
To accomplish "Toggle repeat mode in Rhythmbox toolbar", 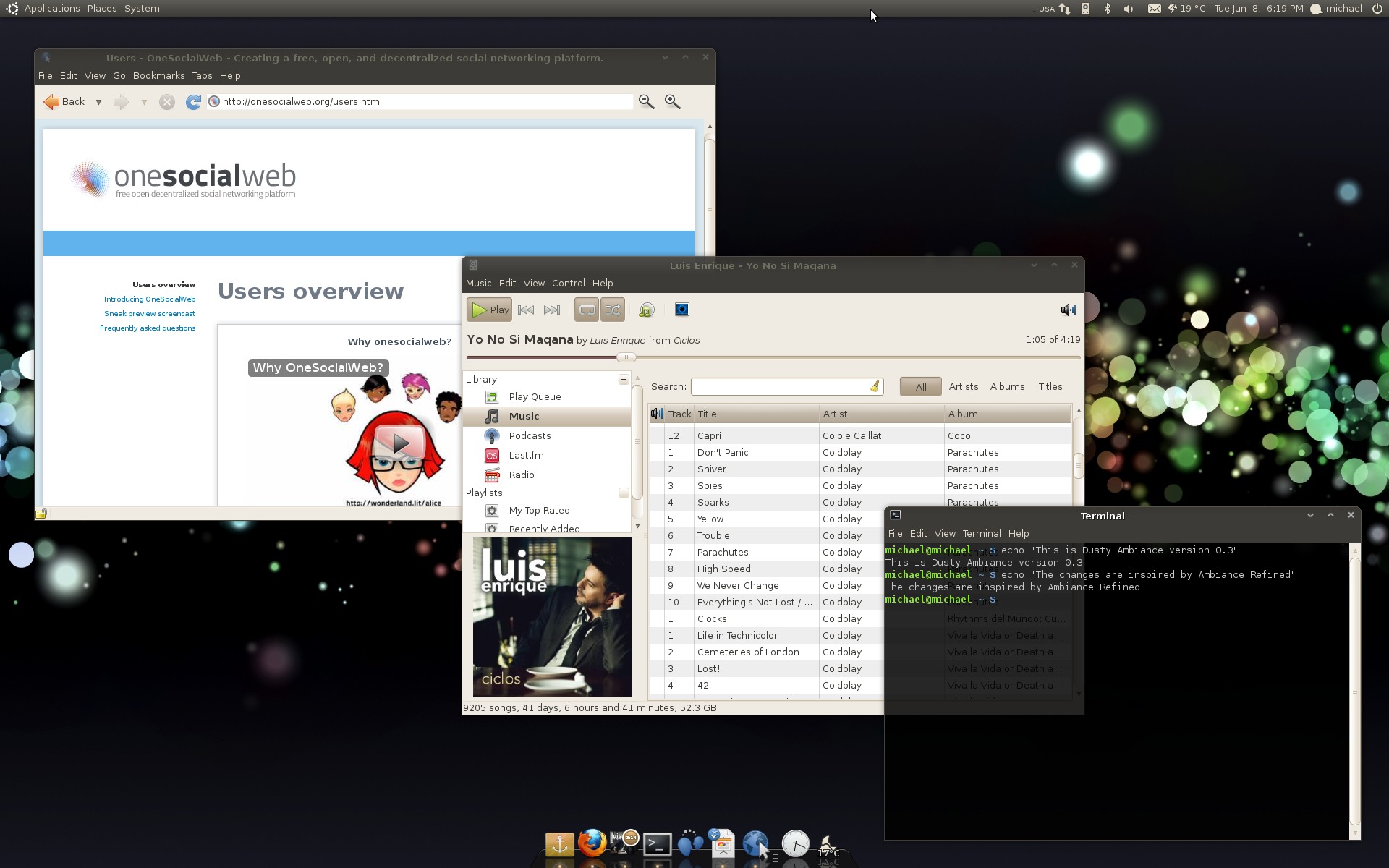I will 587,310.
